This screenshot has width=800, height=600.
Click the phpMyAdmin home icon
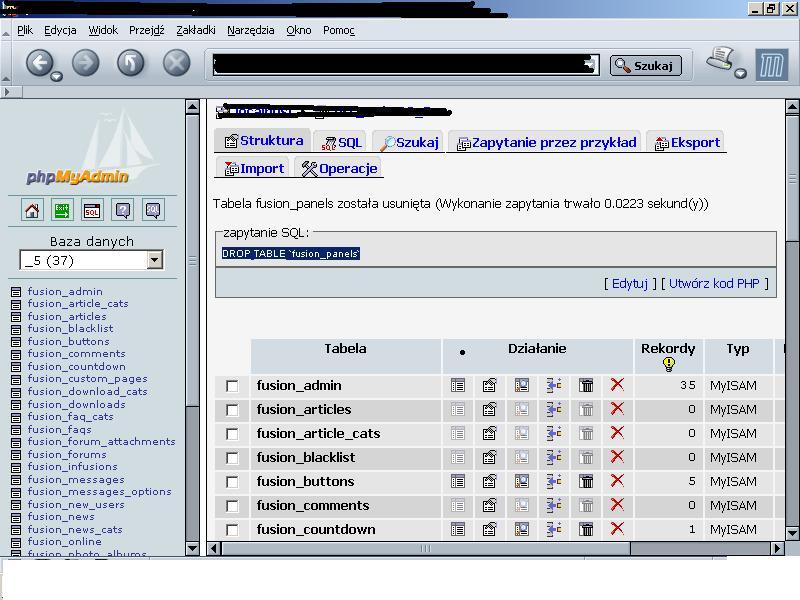click(32, 210)
